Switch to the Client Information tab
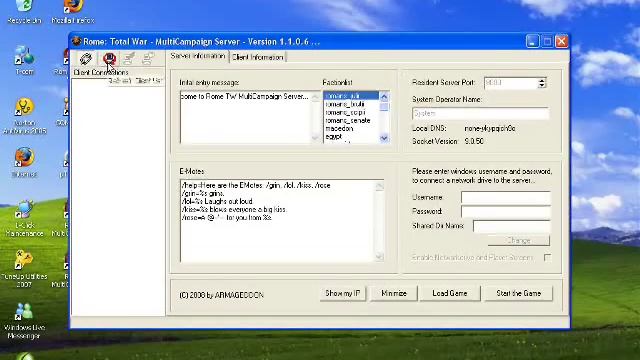This screenshot has height=360, width=640. (258, 57)
